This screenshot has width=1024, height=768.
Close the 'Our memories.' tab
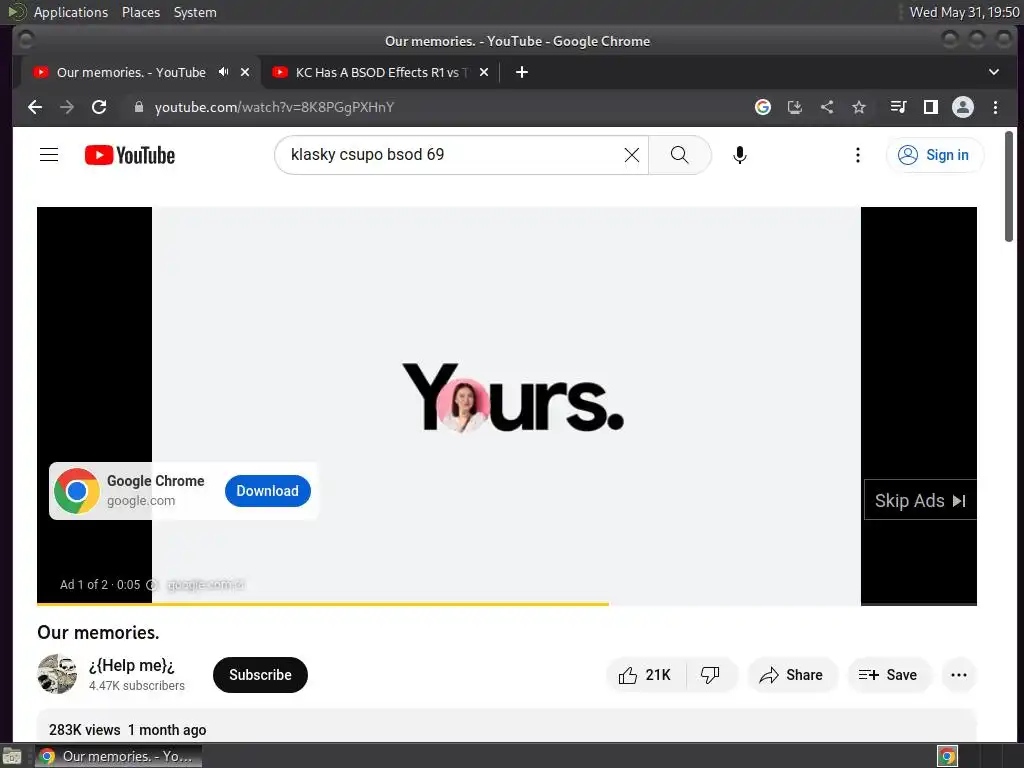[x=245, y=72]
